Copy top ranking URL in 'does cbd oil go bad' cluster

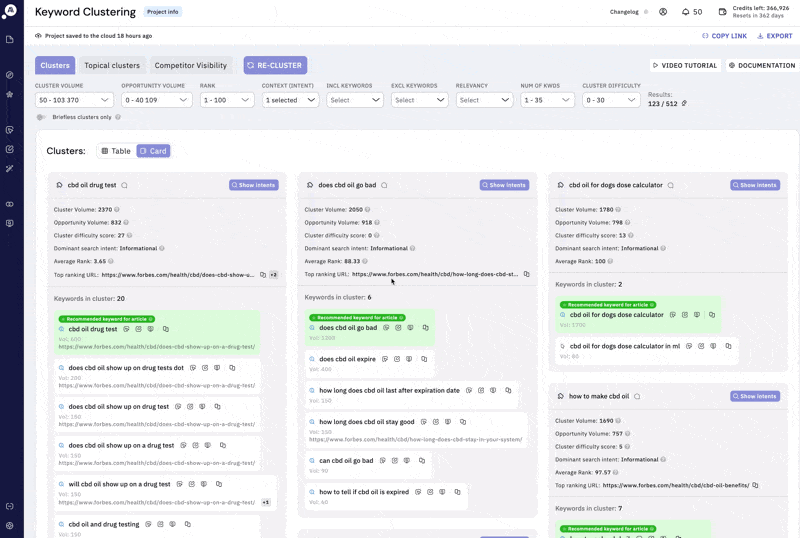pyautogui.click(x=527, y=274)
